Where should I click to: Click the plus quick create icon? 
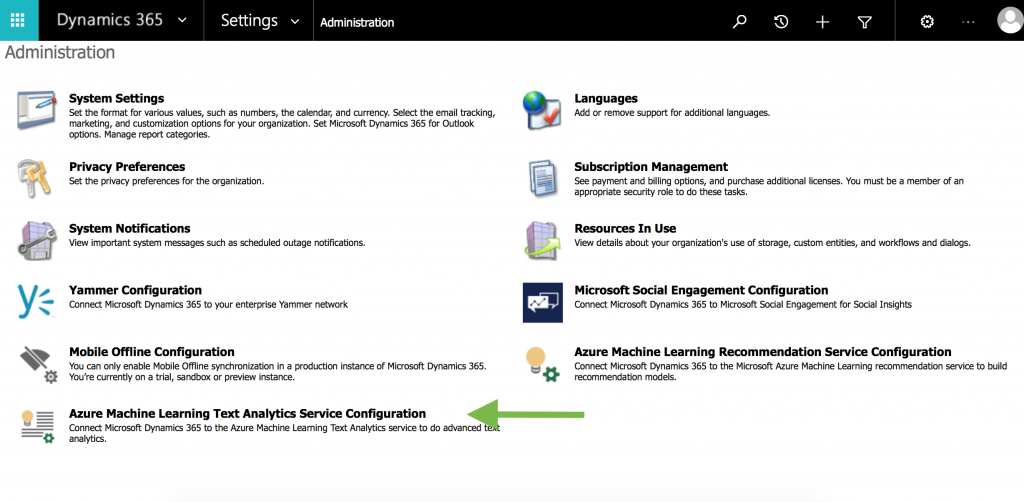(x=823, y=21)
